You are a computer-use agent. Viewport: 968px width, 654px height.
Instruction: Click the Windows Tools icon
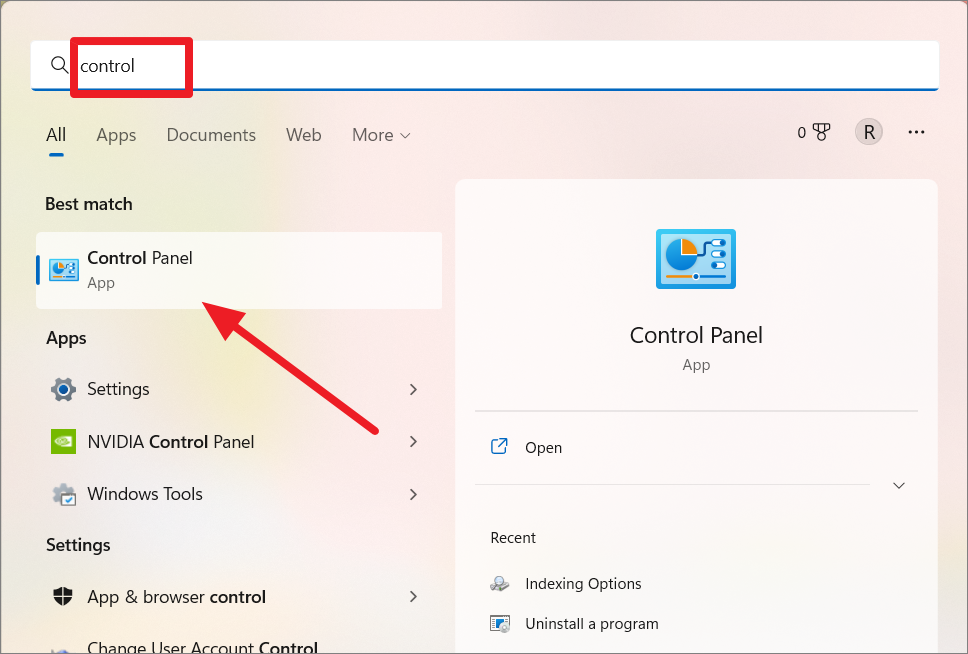click(x=64, y=495)
